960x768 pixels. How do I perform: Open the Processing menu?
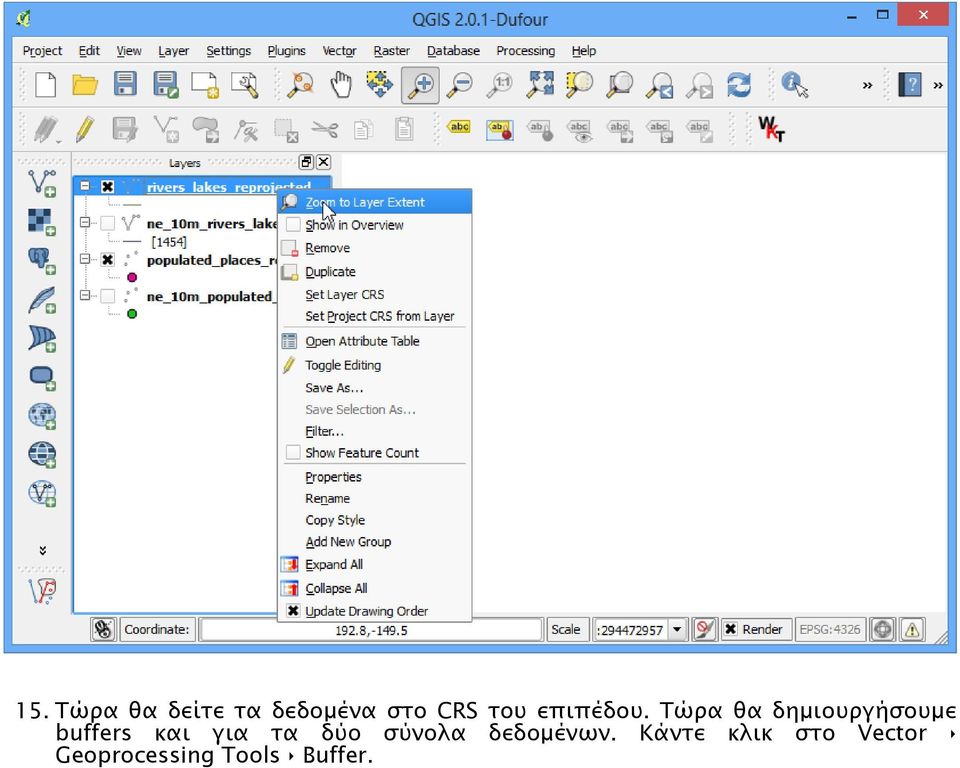(526, 51)
